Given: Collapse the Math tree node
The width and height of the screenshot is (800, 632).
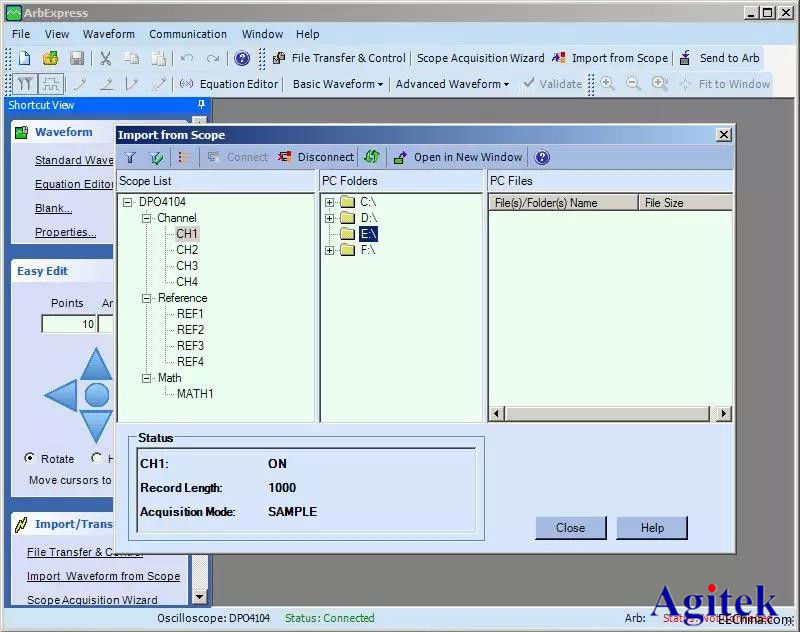Looking at the screenshot, I should point(147,378).
